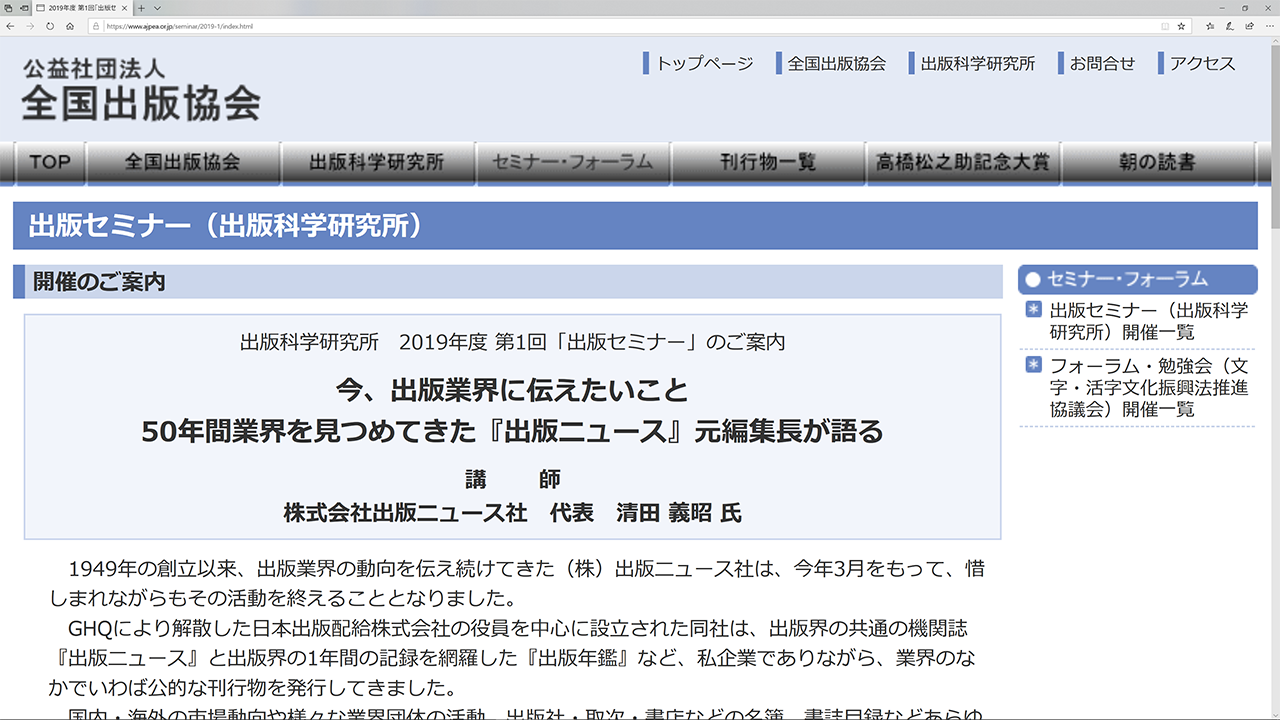Select 高橋松之助記念大賞 navigation menu item
Screen dimensions: 1280x720
(x=963, y=162)
